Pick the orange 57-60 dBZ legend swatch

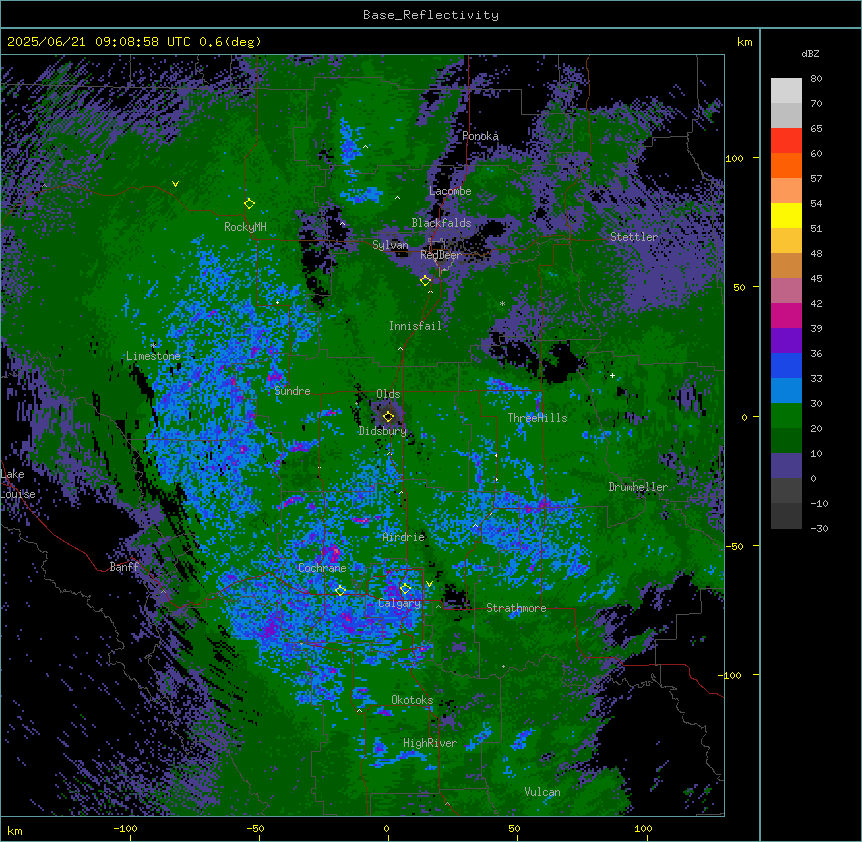(786, 166)
